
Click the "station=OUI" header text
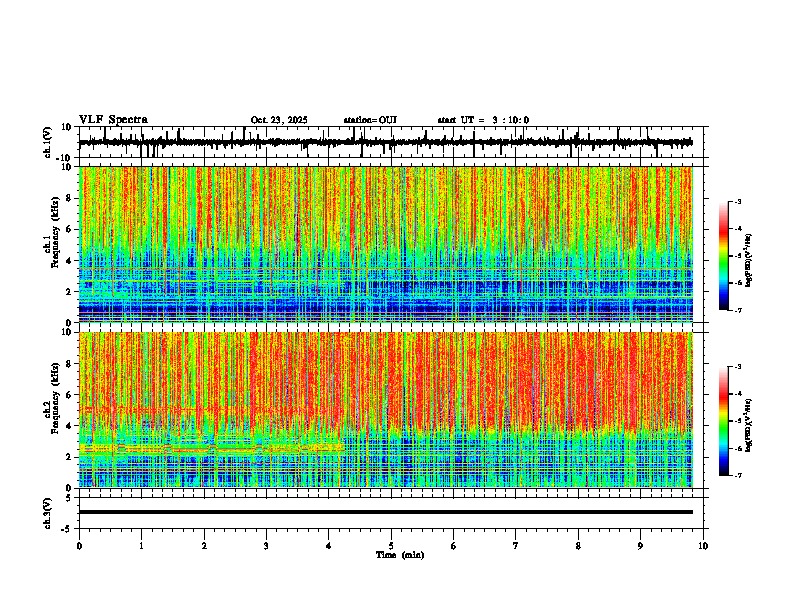coord(370,120)
